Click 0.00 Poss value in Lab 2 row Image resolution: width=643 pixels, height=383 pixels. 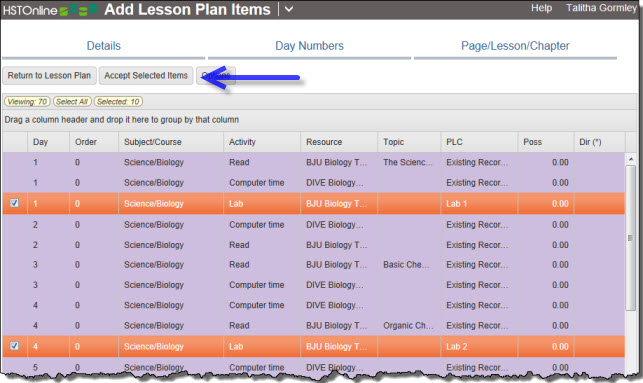(560, 347)
